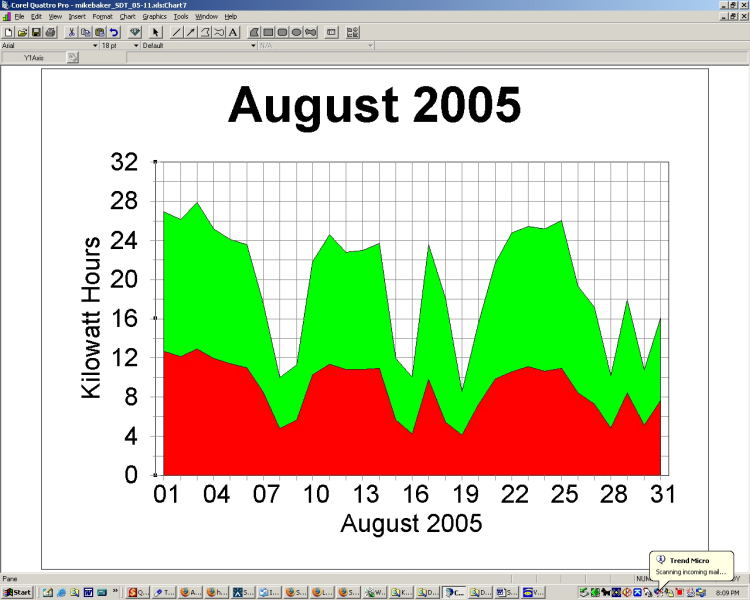This screenshot has width=750, height=600.
Task: Click the Print icon in toolbar
Action: (50, 32)
